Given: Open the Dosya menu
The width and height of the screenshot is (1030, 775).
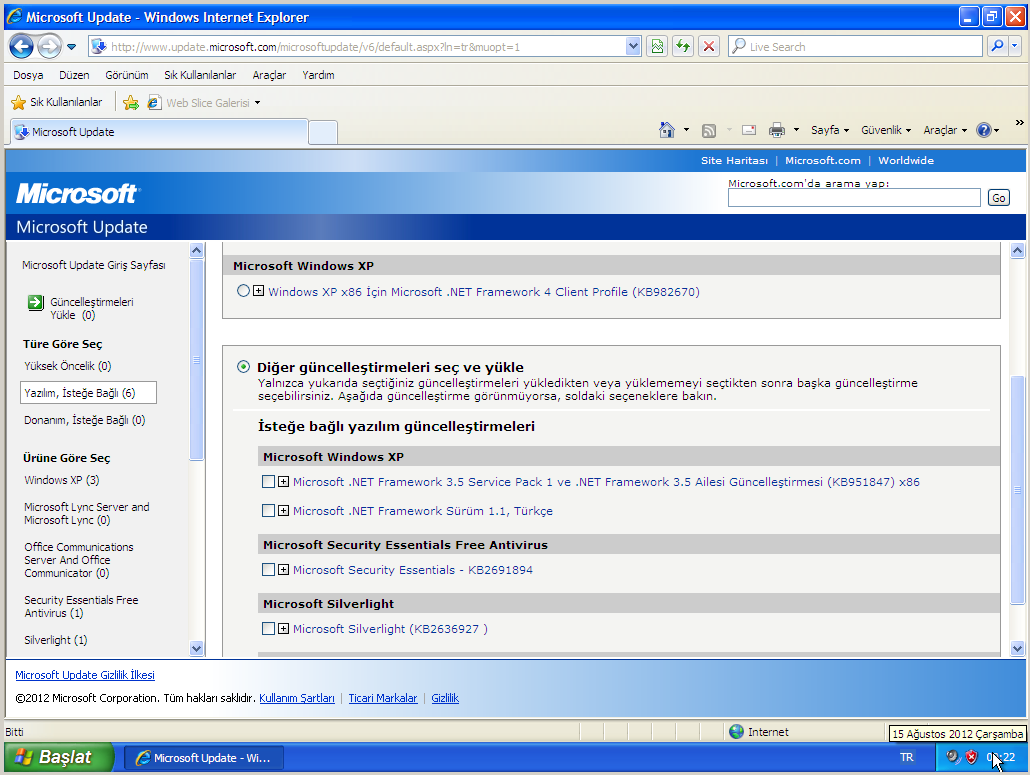Looking at the screenshot, I should 28,75.
